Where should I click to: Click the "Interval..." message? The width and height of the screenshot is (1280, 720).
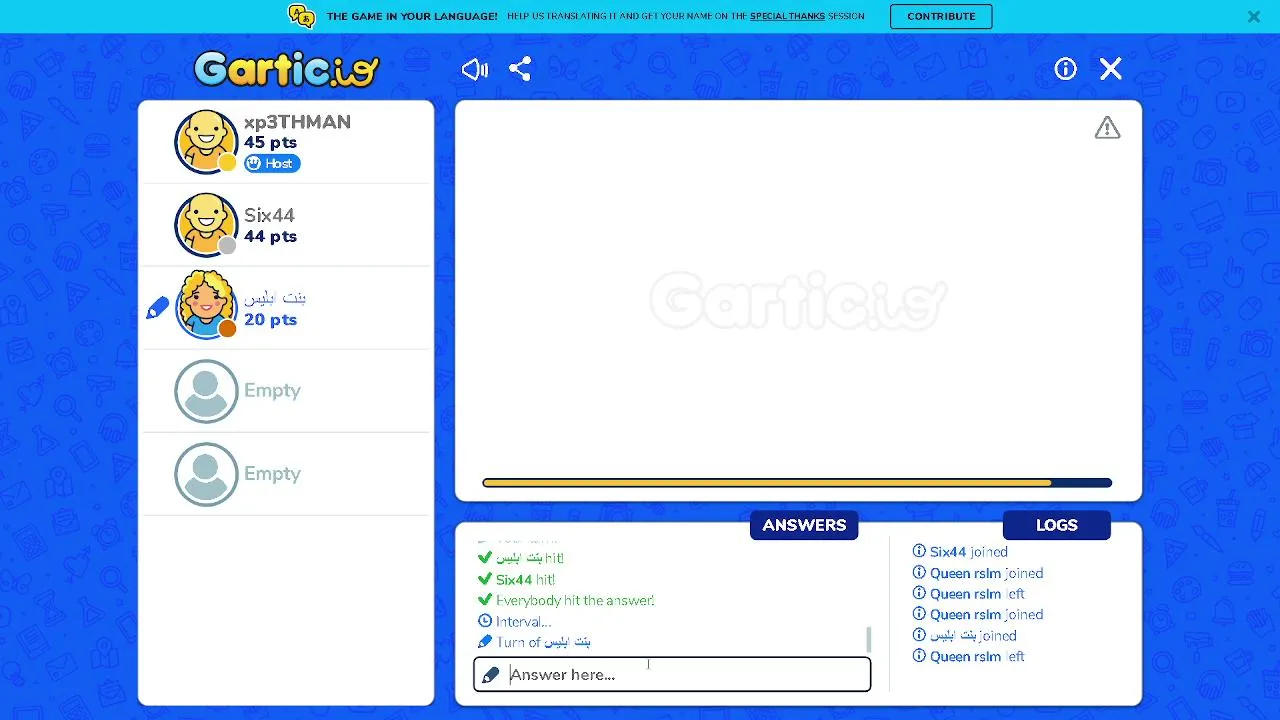point(523,621)
